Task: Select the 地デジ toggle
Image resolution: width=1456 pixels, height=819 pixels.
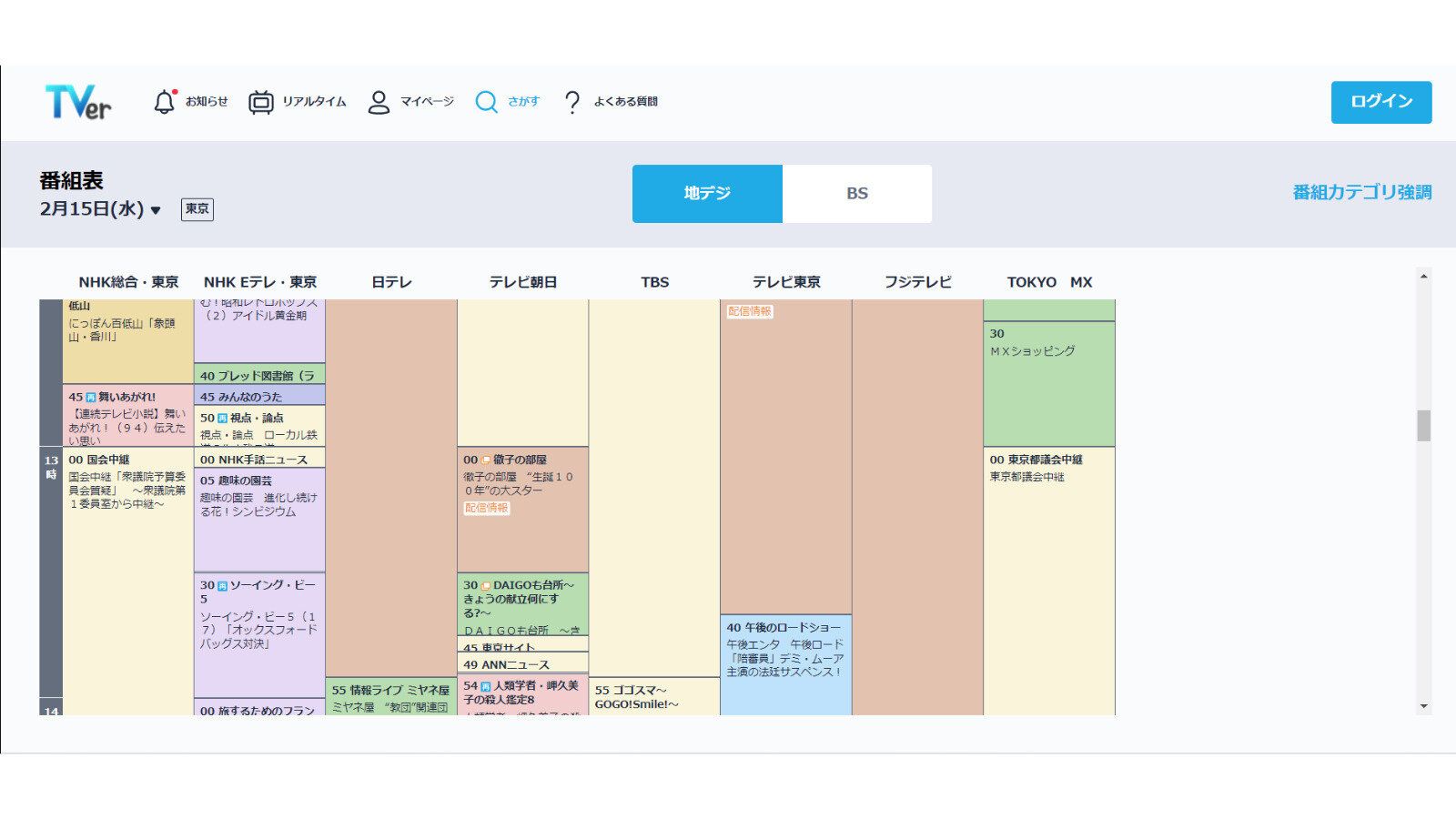Action: point(707,194)
